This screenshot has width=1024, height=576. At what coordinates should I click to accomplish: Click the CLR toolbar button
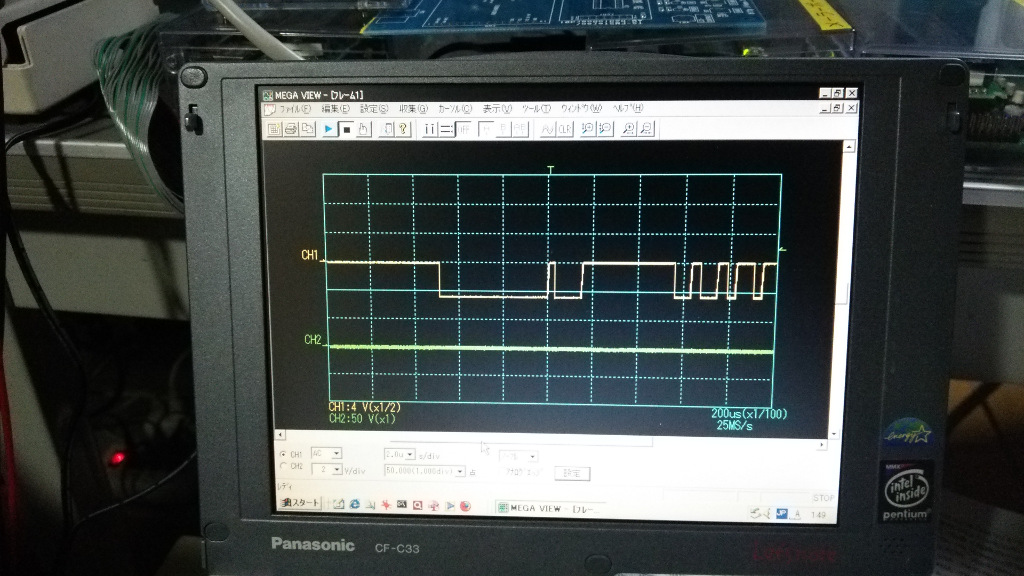tap(565, 129)
